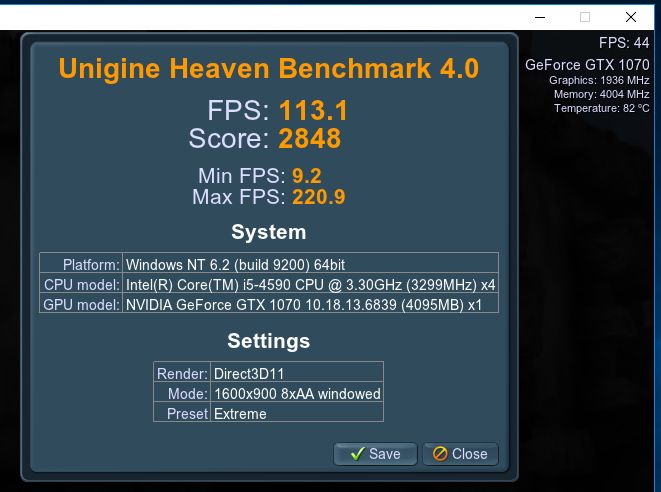Screen dimensions: 661x492
Task: Click the Platform: label cell
Action: [81, 264]
